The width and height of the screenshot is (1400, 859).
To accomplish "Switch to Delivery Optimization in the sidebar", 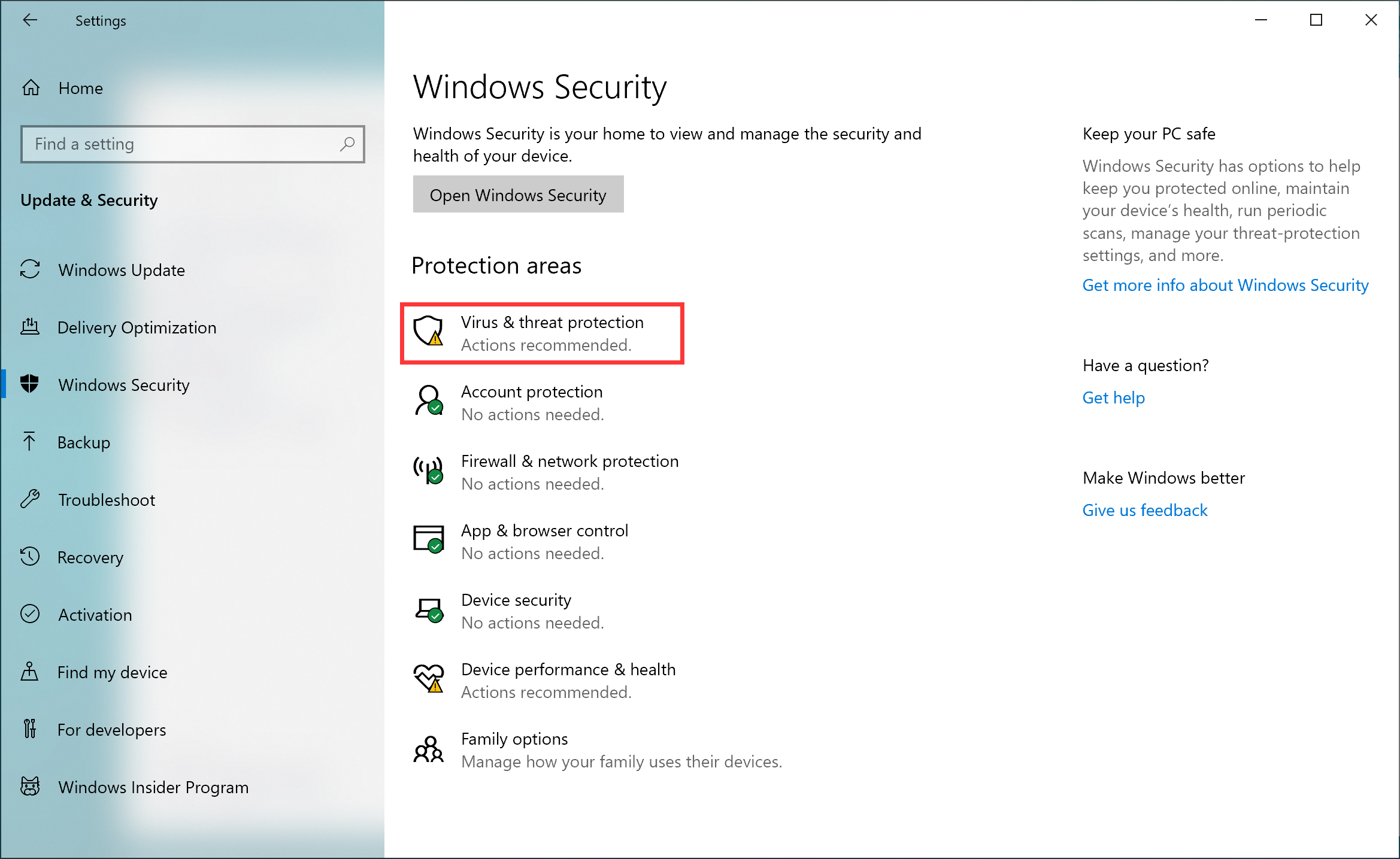I will pos(137,327).
